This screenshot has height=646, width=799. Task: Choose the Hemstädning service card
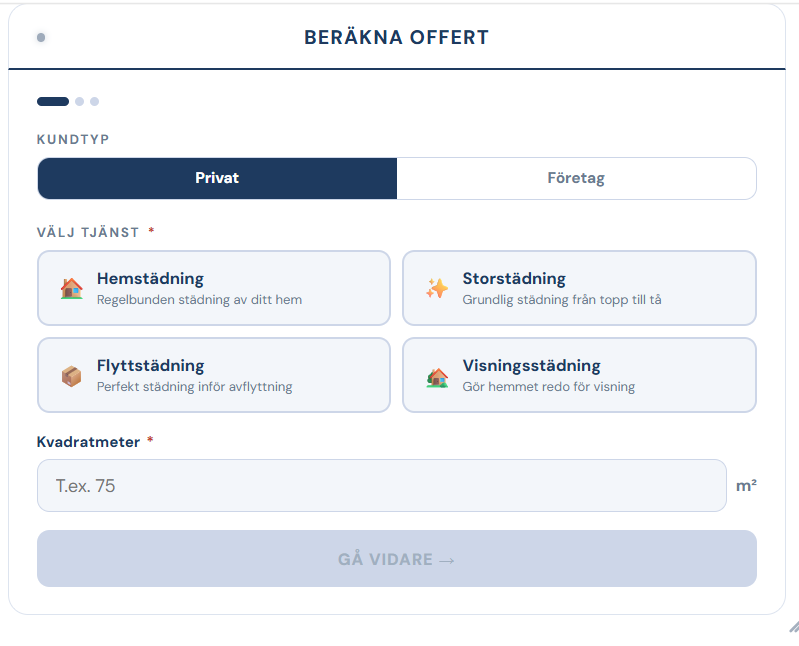tap(214, 288)
